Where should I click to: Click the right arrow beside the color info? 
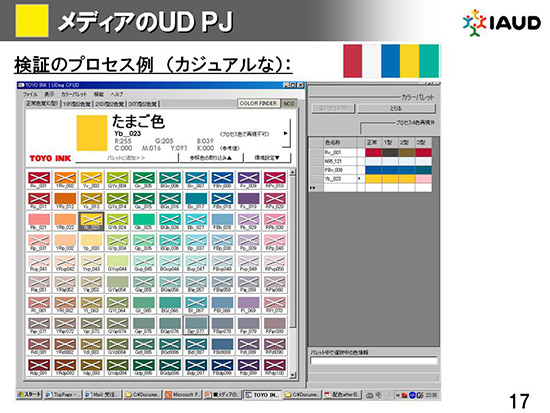tap(286, 133)
